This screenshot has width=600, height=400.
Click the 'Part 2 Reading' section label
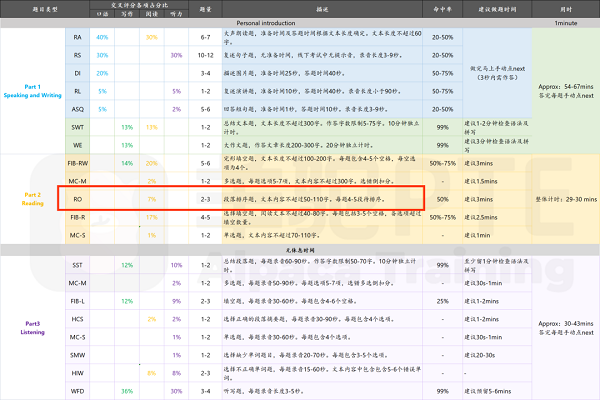[33, 199]
